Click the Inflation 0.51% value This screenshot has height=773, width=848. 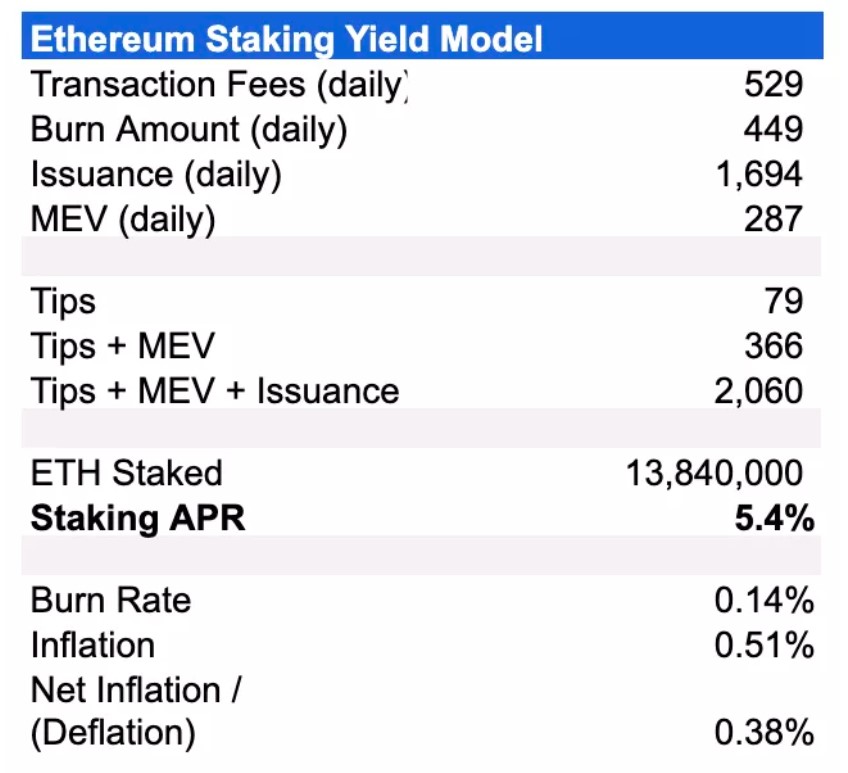click(x=764, y=645)
